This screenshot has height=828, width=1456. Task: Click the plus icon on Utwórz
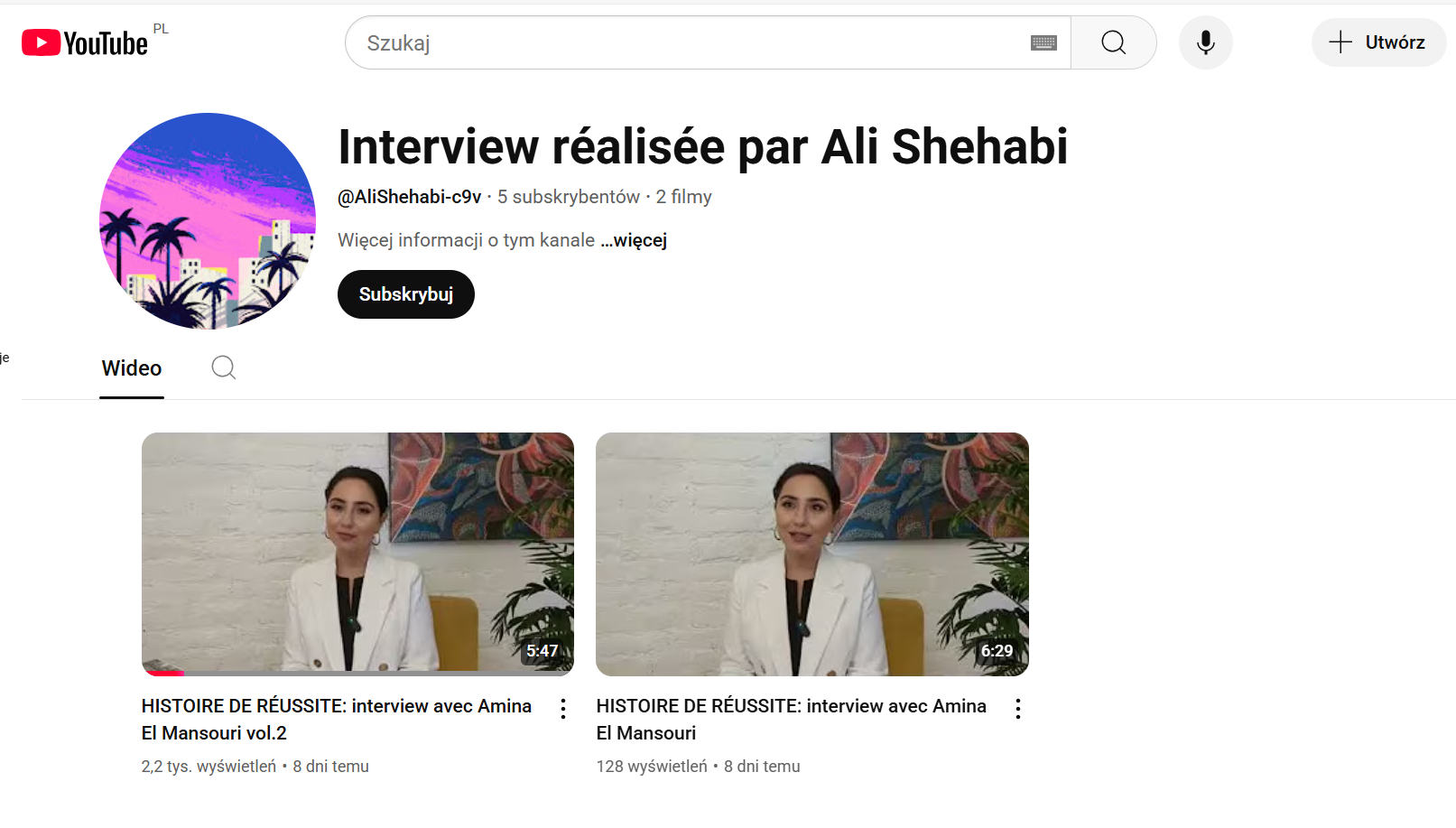[1340, 42]
